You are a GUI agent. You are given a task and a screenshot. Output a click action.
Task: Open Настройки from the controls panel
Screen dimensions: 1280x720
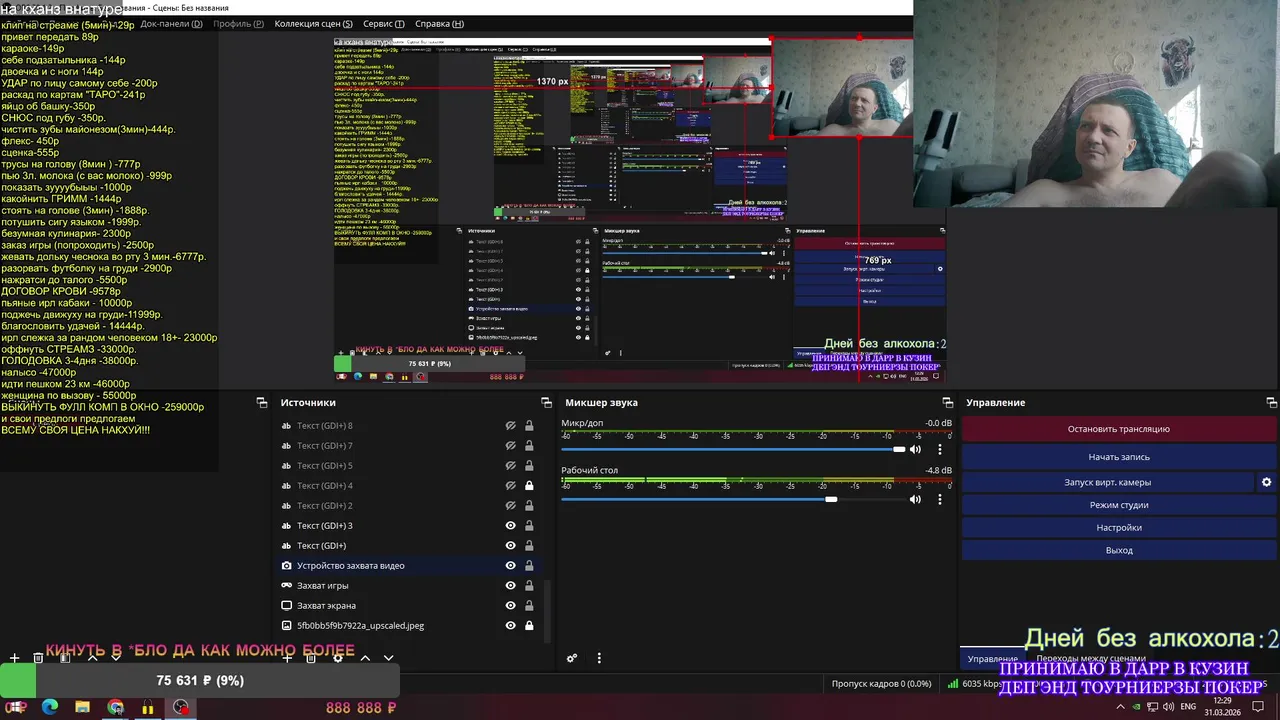1118,528
